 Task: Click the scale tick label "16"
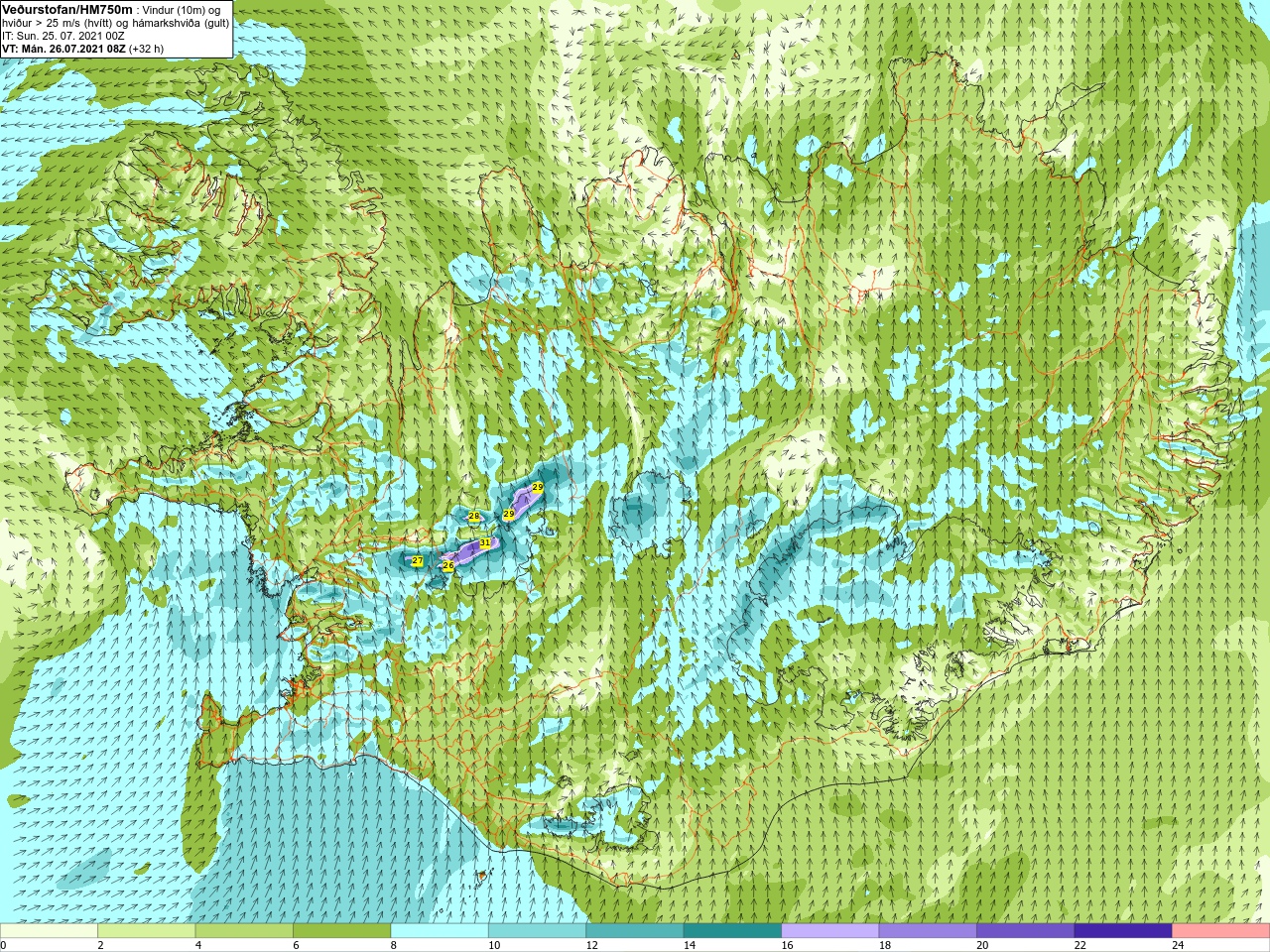[x=788, y=945]
